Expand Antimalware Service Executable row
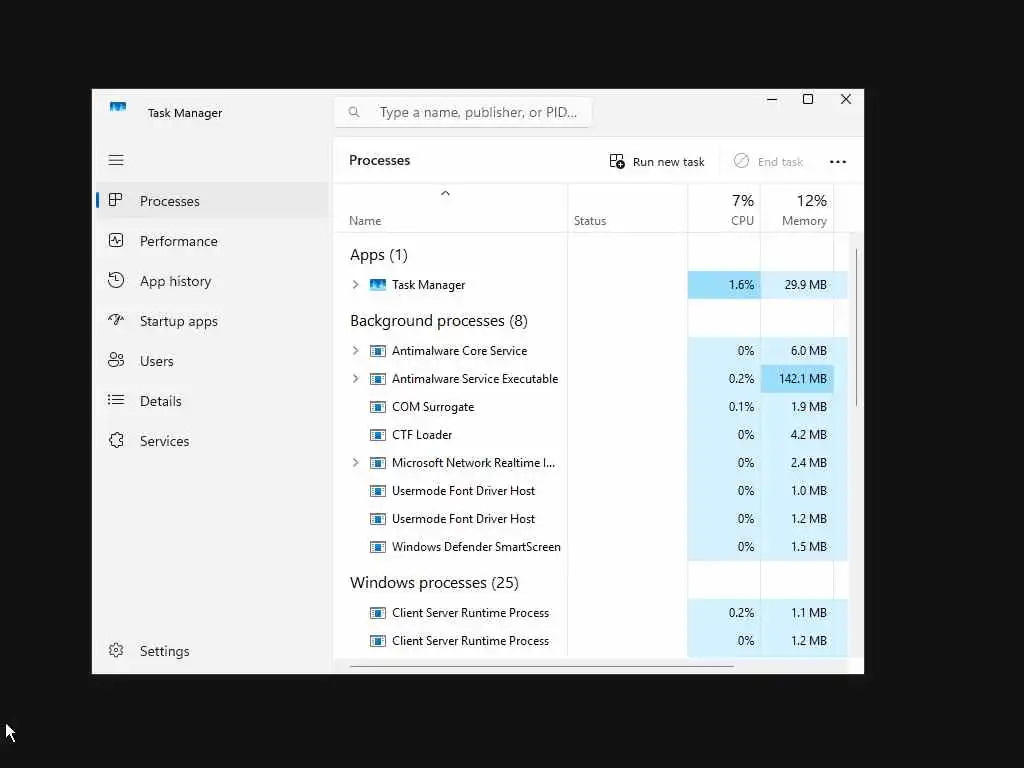 click(355, 379)
